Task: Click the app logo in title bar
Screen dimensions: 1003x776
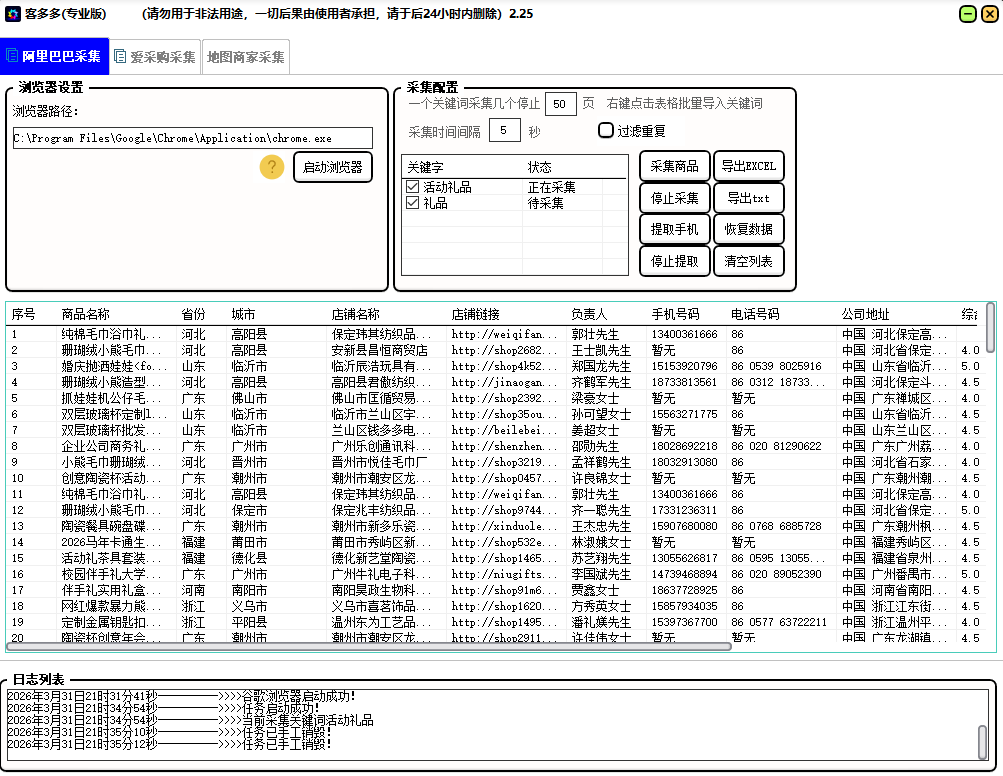Action: [13, 14]
